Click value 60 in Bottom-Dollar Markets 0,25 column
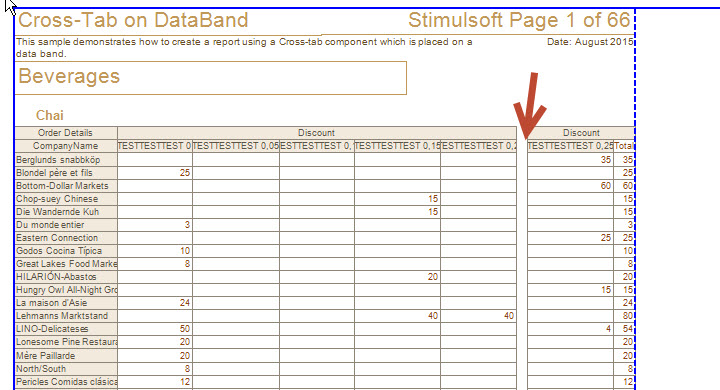Image resolution: width=720 pixels, height=390 pixels. pos(606,186)
